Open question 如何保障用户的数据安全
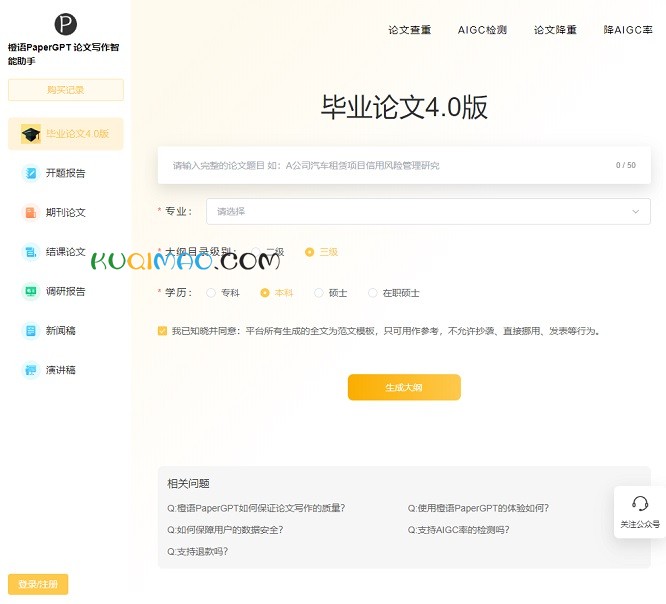The height and width of the screenshot is (604, 666). tap(225, 530)
